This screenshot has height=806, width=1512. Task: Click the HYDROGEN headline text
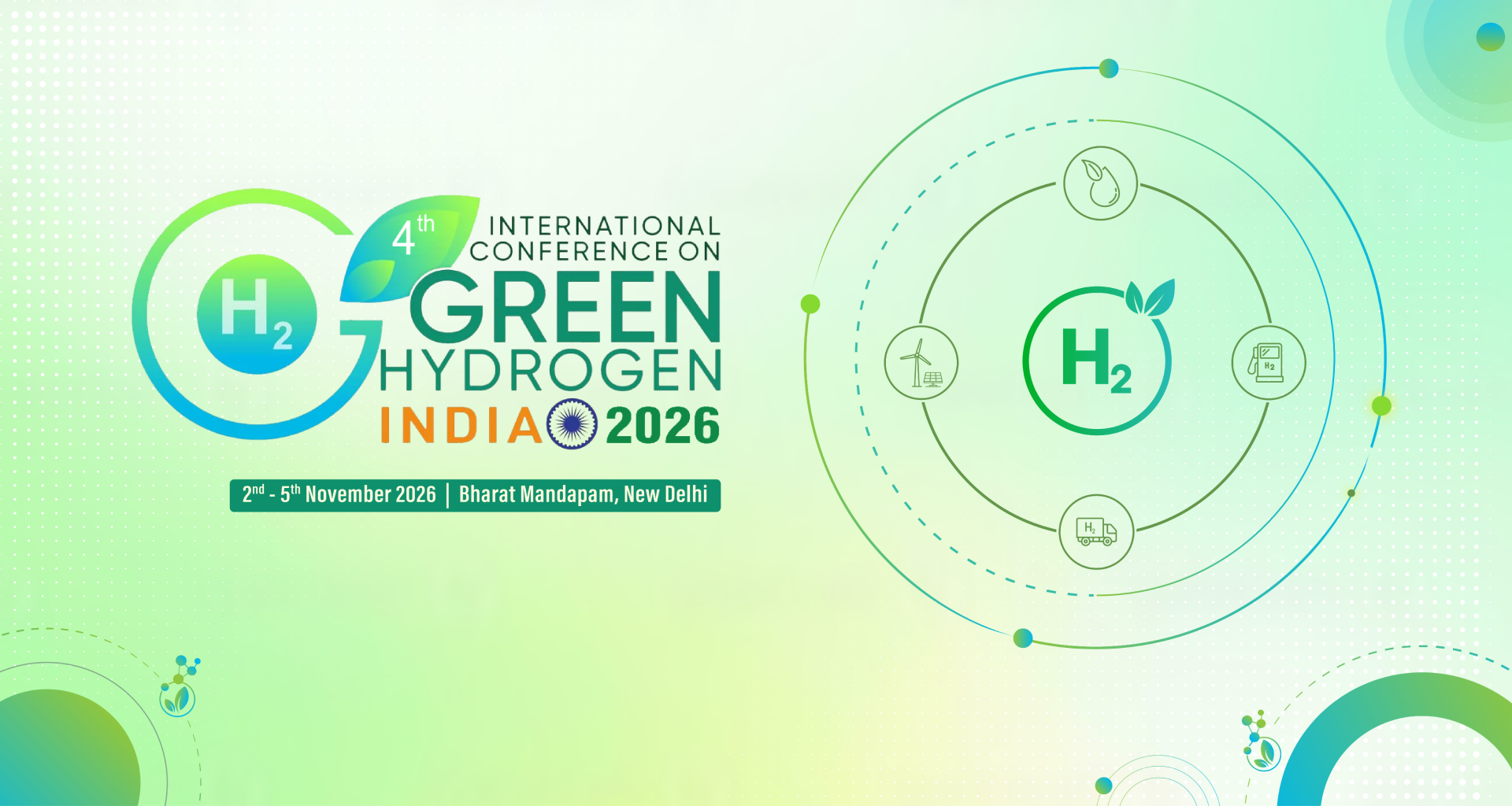tap(550, 370)
